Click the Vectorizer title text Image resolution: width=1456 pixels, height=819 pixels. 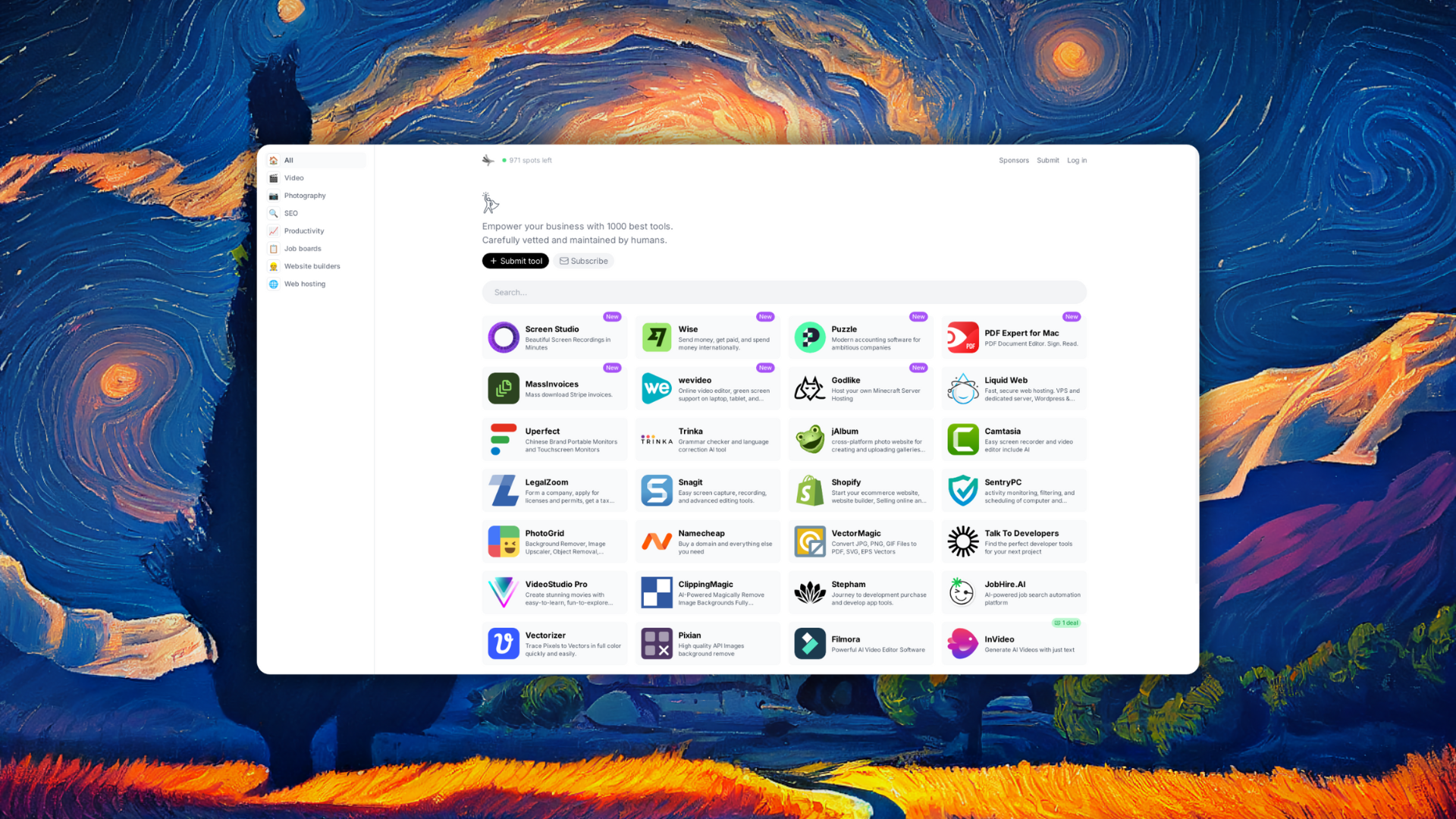(x=545, y=635)
